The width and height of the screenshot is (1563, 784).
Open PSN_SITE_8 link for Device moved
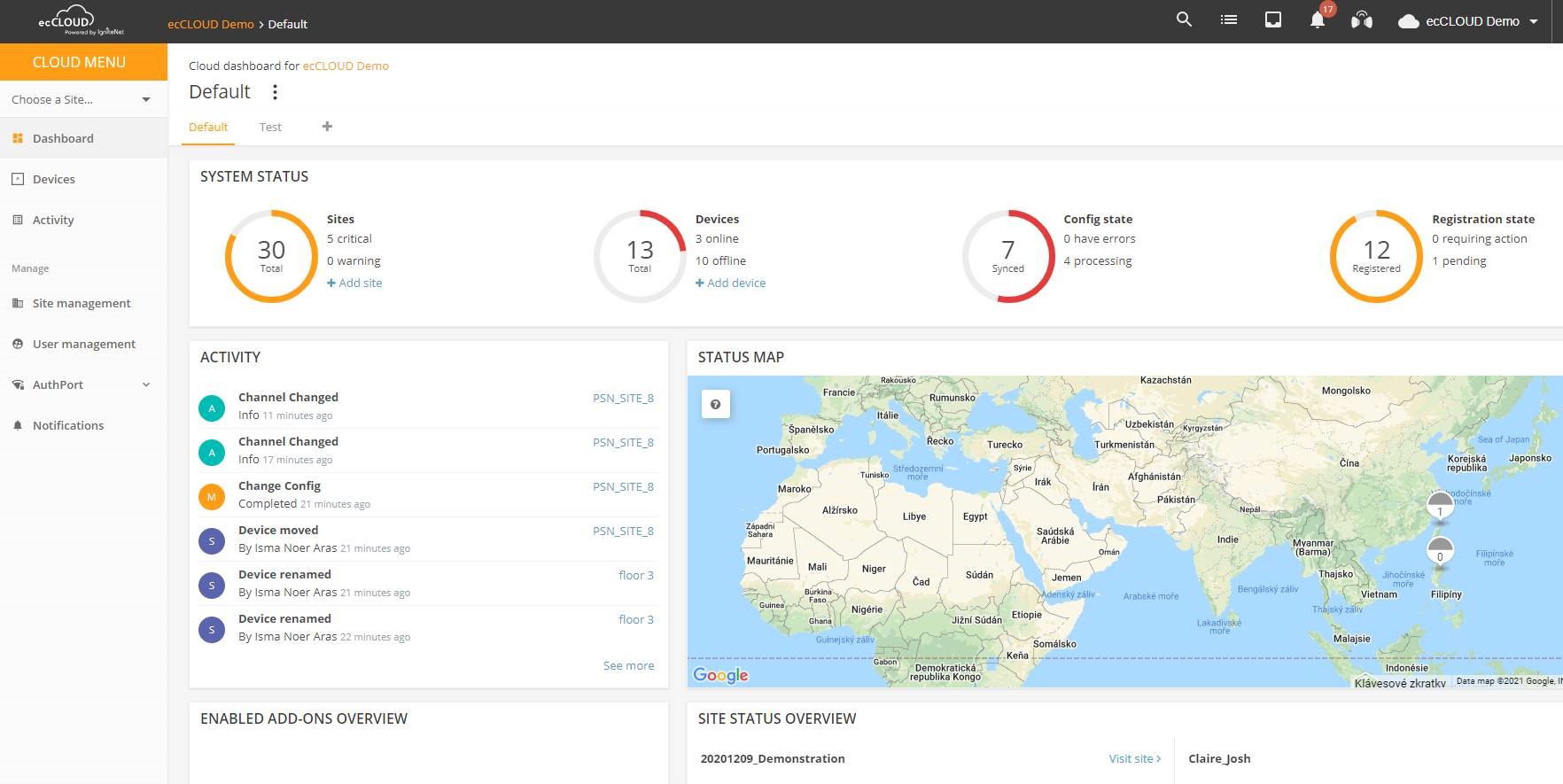(x=623, y=531)
